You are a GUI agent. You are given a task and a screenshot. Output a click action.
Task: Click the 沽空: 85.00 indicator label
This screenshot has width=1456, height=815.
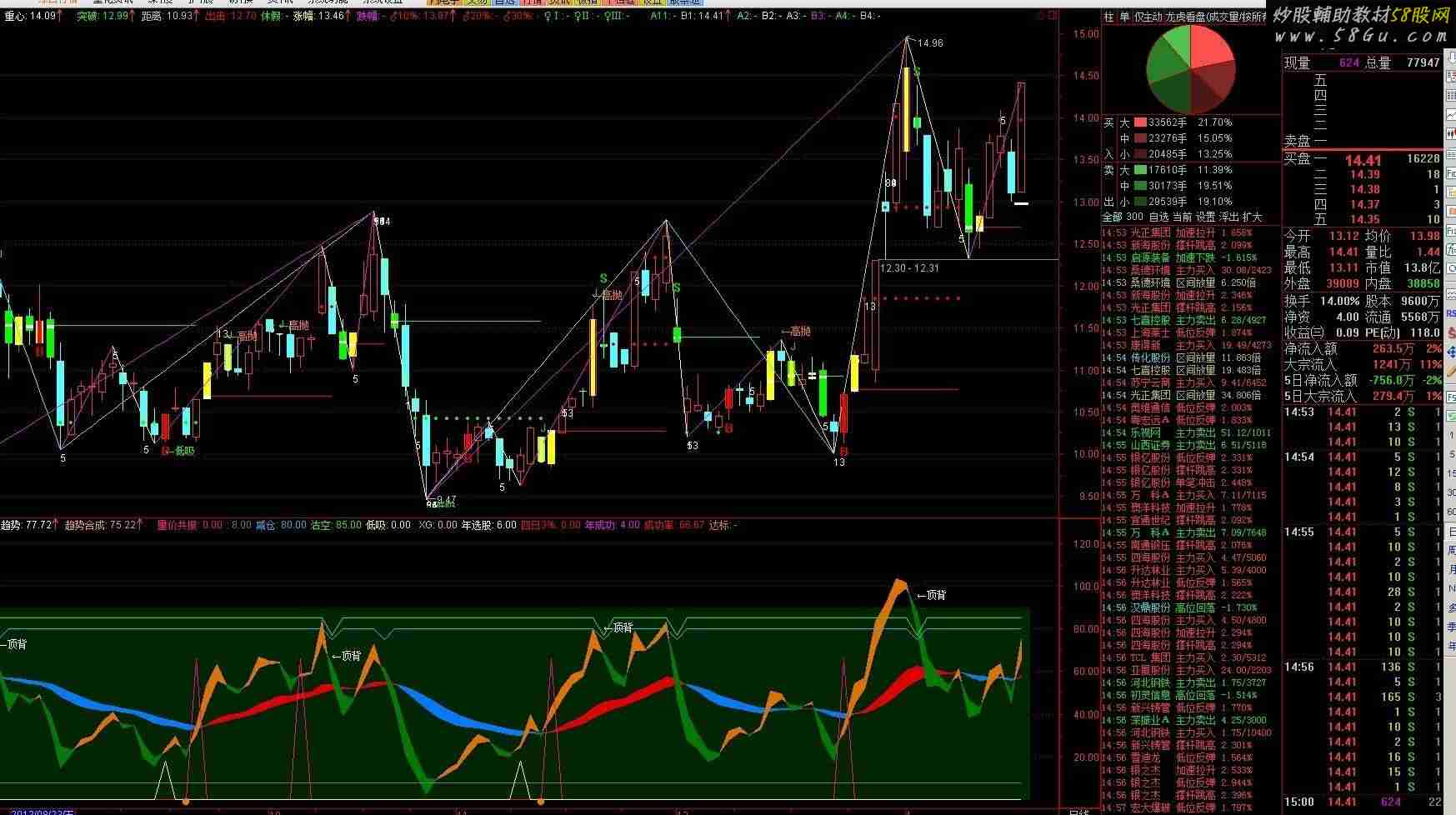tap(336, 525)
